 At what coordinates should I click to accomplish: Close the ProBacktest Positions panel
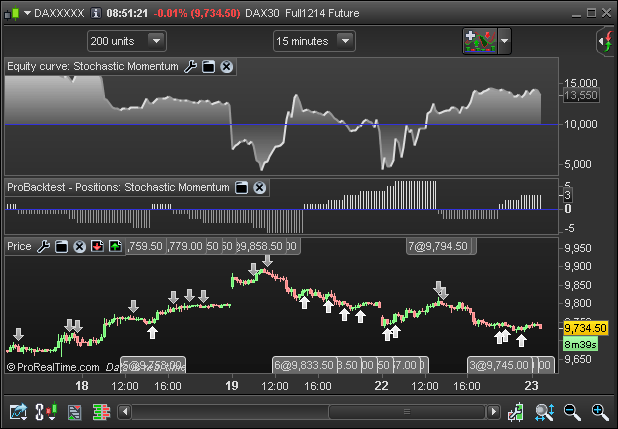[259, 188]
